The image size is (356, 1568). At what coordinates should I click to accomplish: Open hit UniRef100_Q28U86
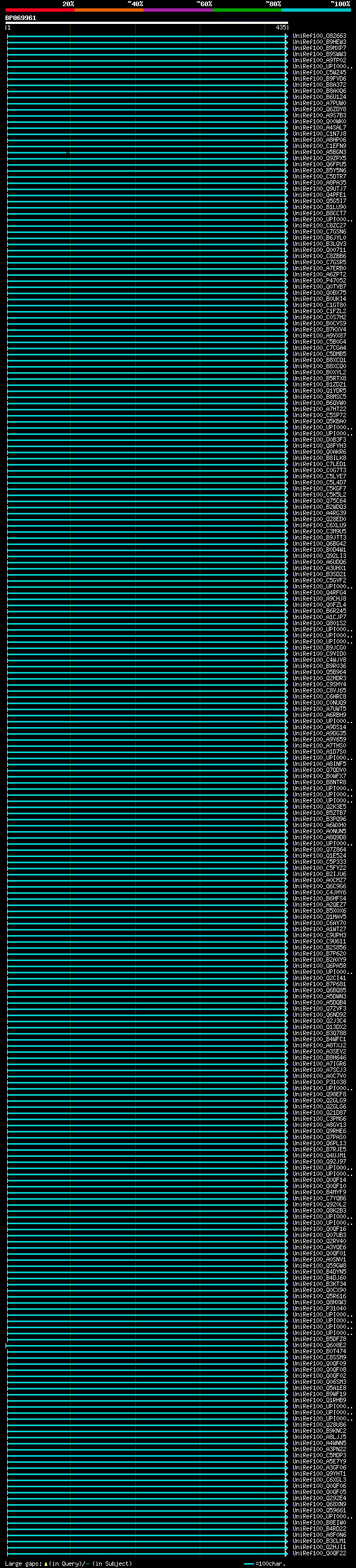click(319, 1424)
